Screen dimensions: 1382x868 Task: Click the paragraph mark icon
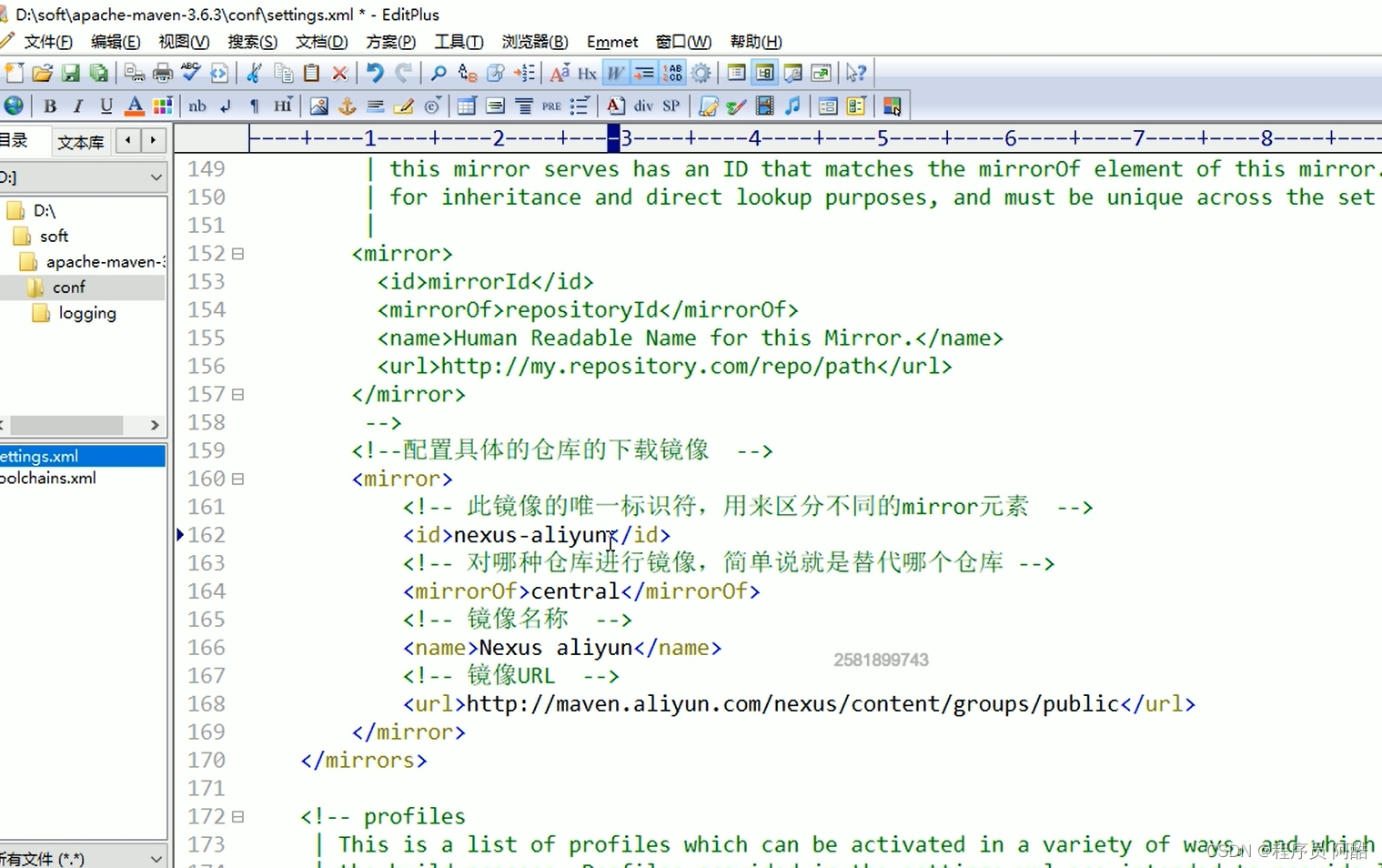click(x=255, y=106)
